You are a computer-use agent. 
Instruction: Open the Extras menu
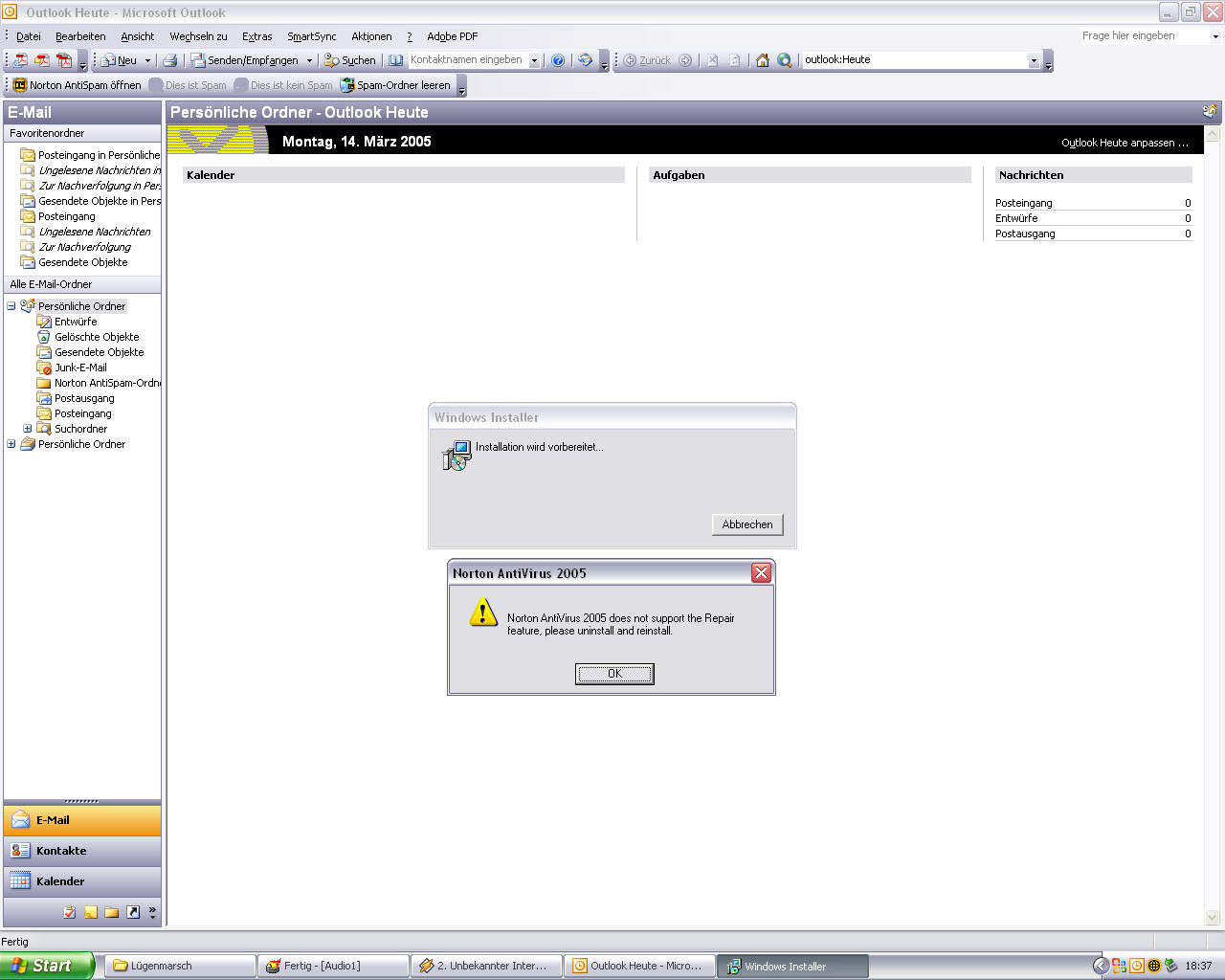(257, 36)
